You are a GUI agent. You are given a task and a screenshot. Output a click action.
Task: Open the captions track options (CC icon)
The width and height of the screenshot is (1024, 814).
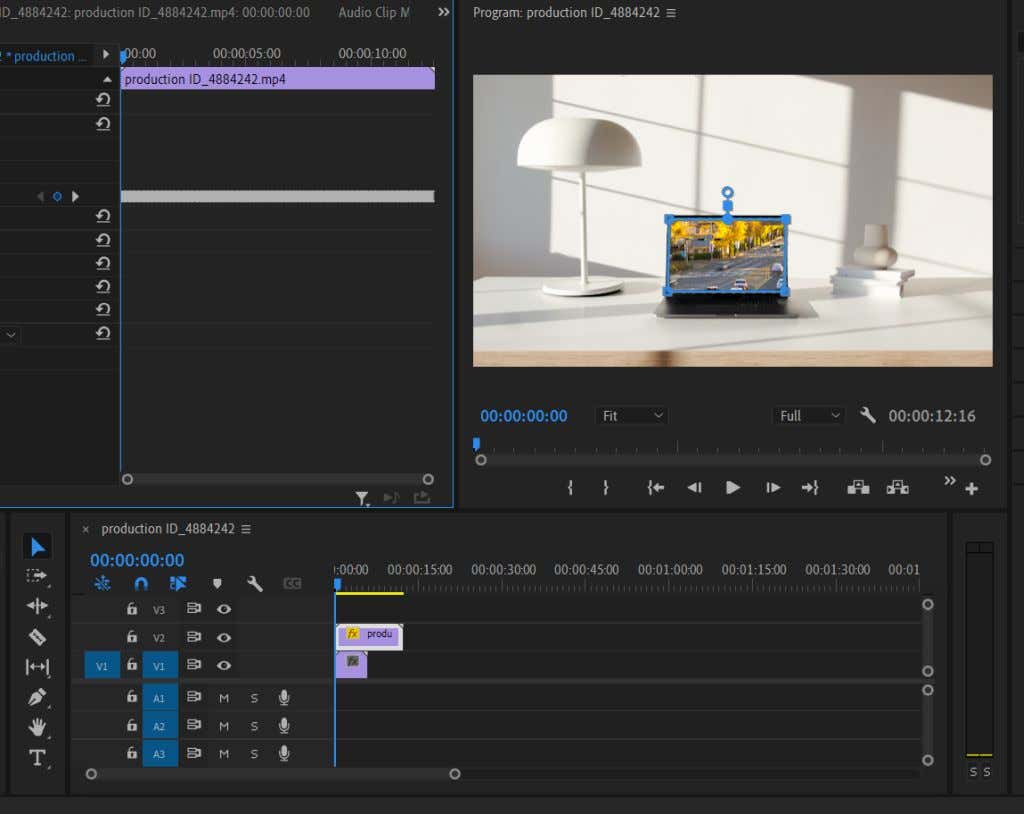tap(292, 582)
